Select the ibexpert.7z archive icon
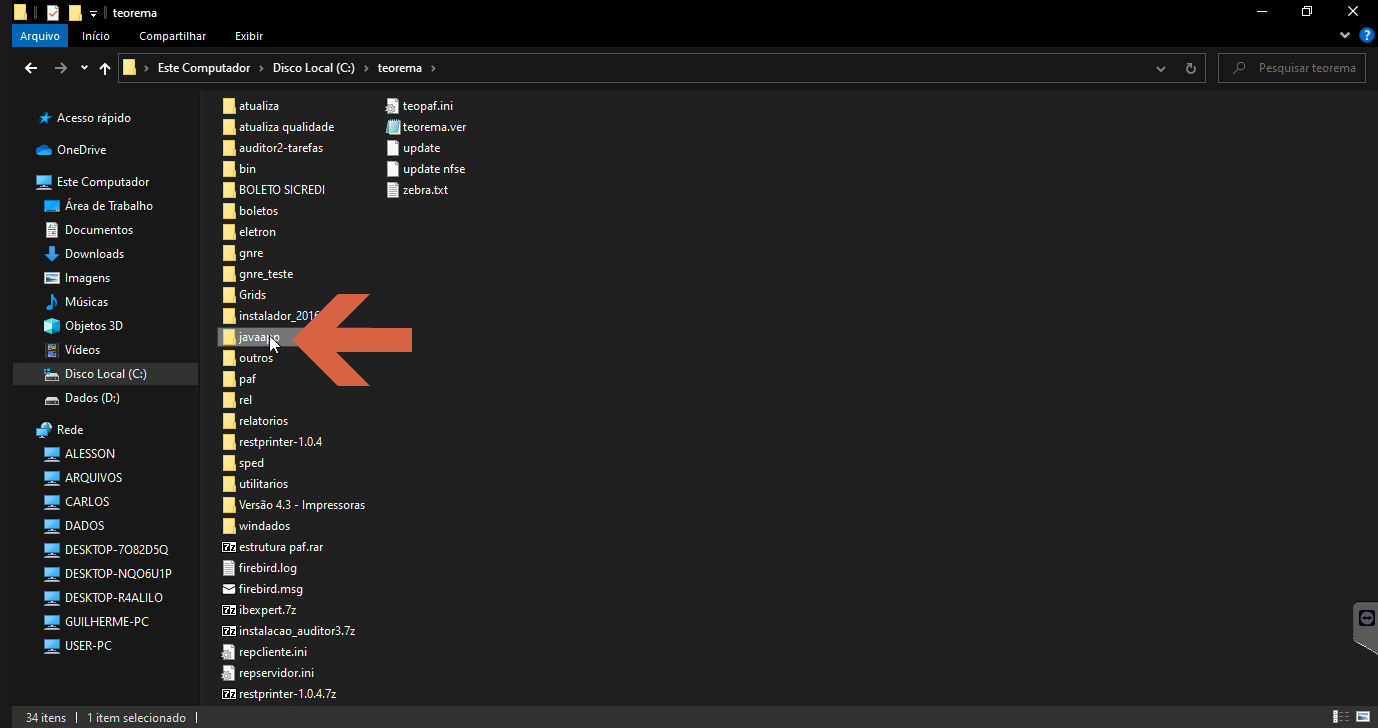Image resolution: width=1378 pixels, height=728 pixels. point(229,610)
